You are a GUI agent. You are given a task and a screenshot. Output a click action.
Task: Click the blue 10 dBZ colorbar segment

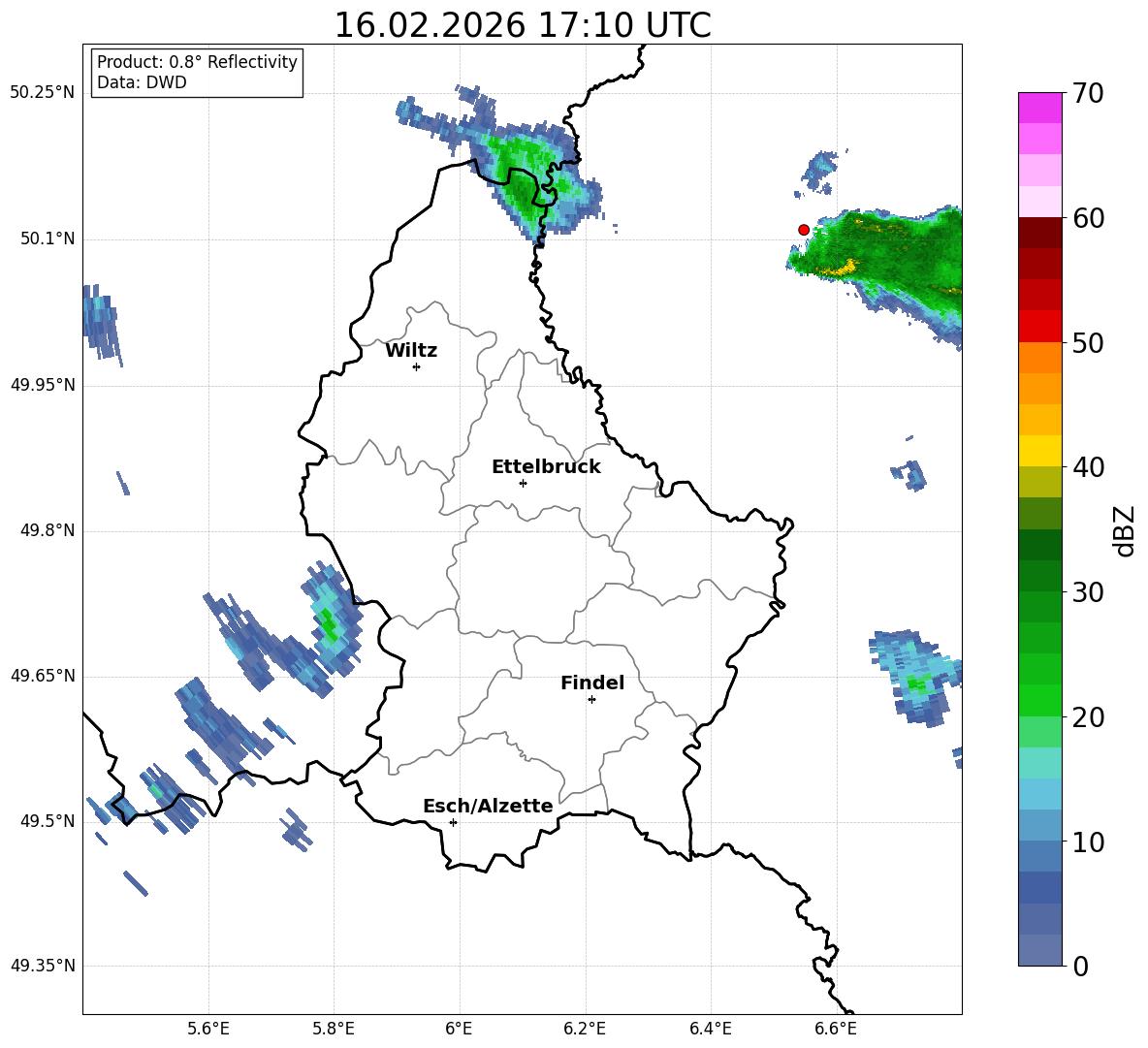click(x=1039, y=825)
